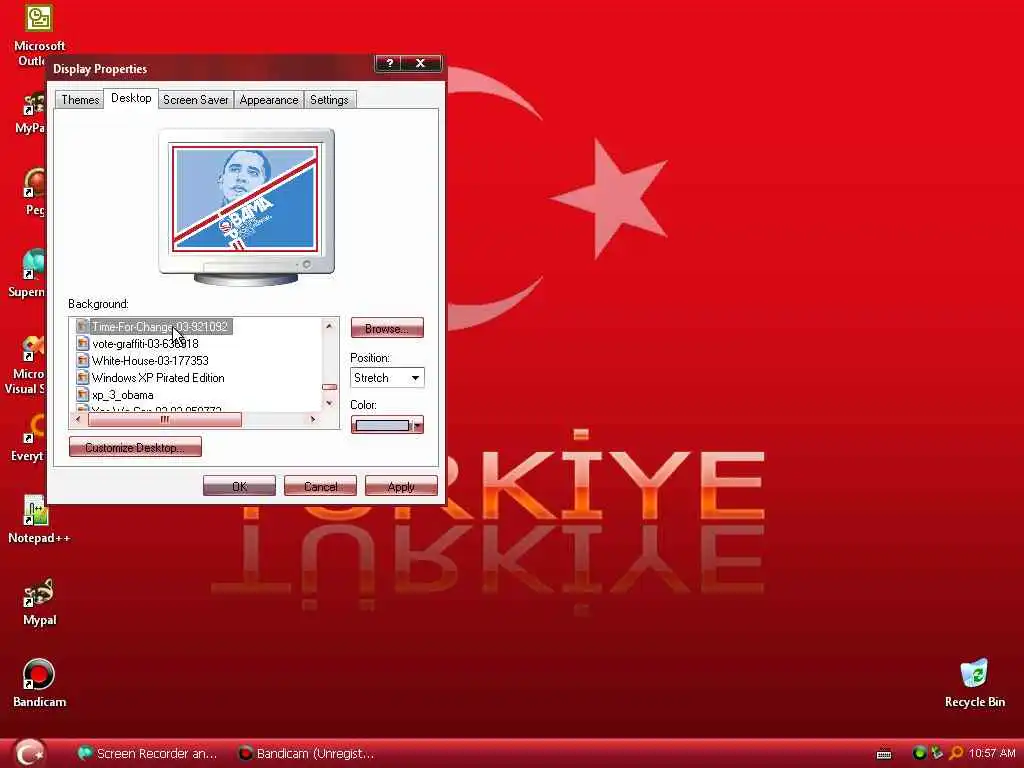
Task: Click Cancel in Display Properties
Action: [320, 487]
